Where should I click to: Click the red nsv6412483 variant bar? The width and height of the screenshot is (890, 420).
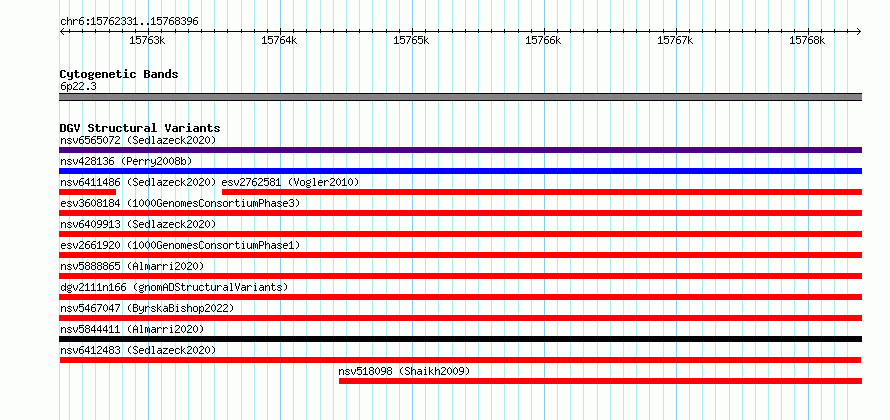coord(460,360)
